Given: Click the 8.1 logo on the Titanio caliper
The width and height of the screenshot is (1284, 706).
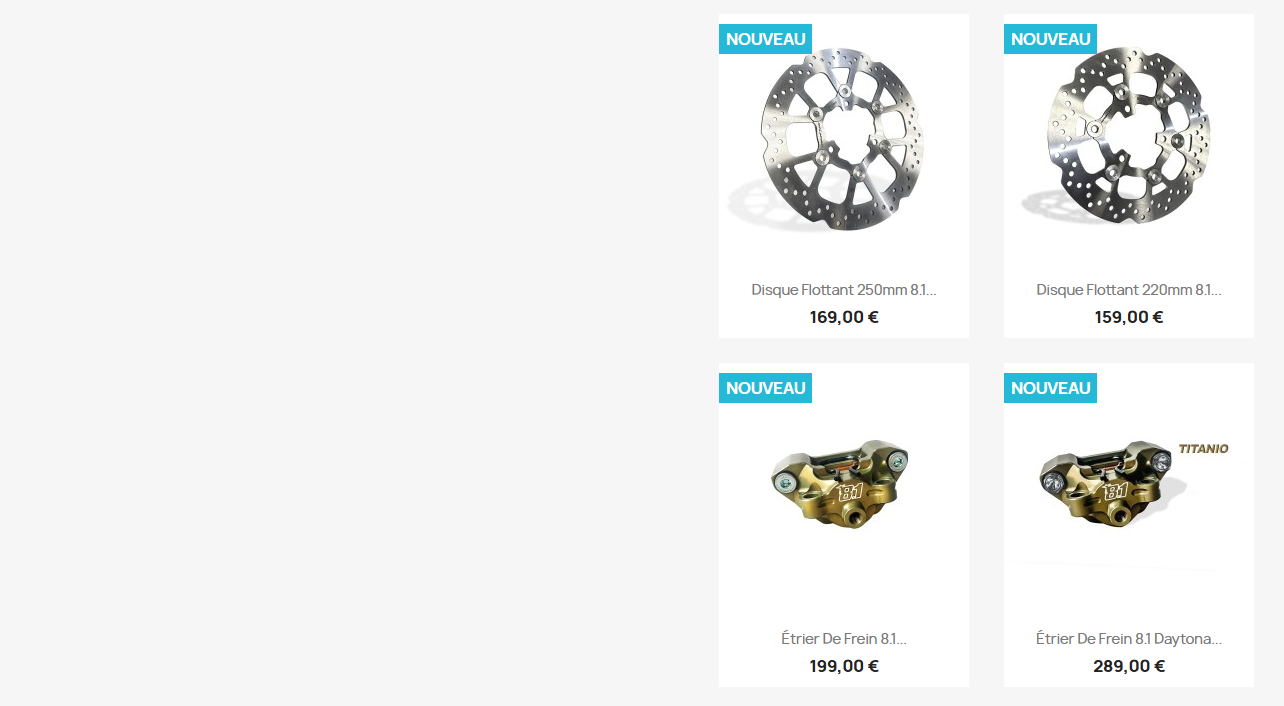Looking at the screenshot, I should point(1117,493).
